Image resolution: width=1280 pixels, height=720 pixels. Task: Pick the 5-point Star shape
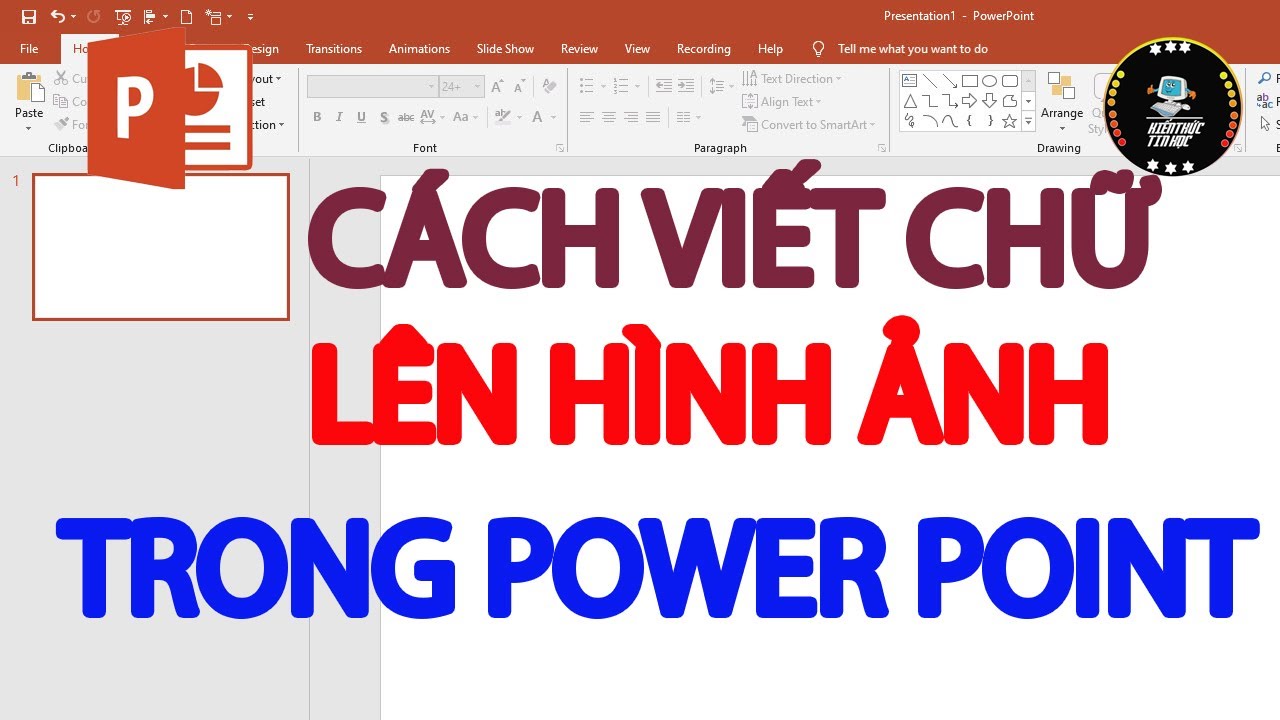coord(1010,121)
